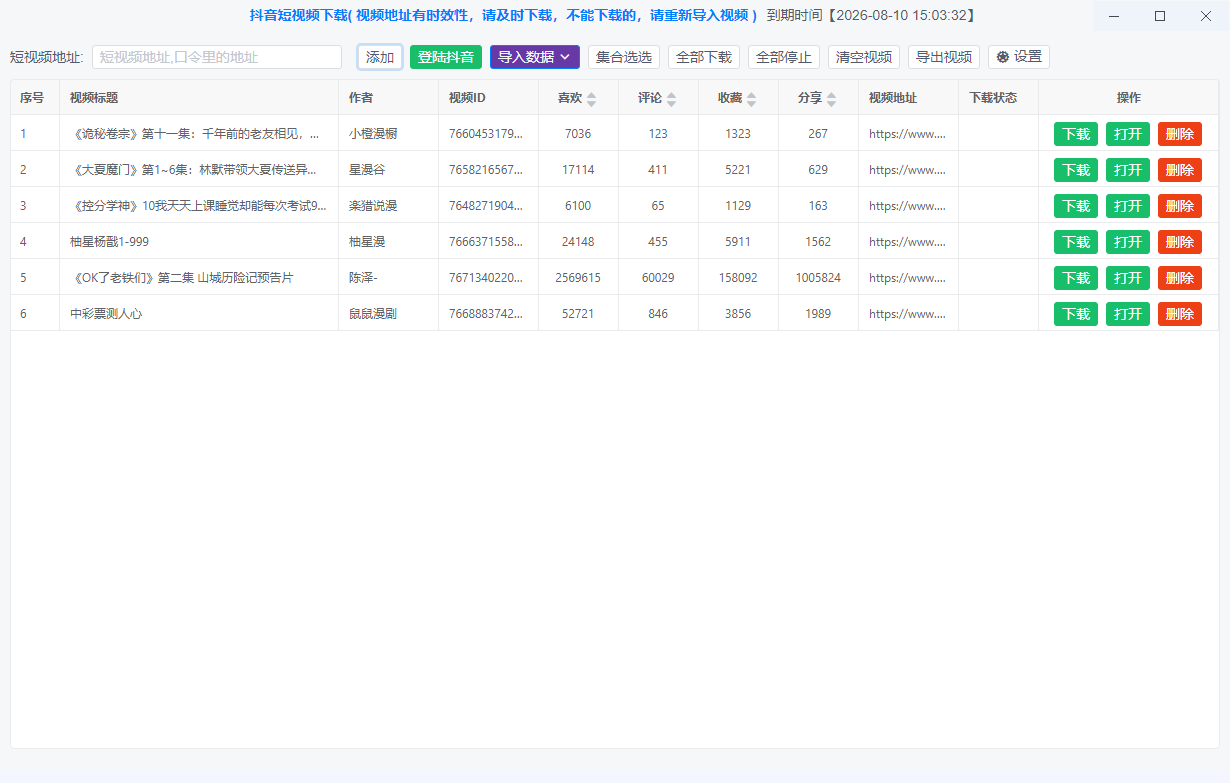Click author 星漫谷
Viewport: 1230px width, 783px height.
367,170
